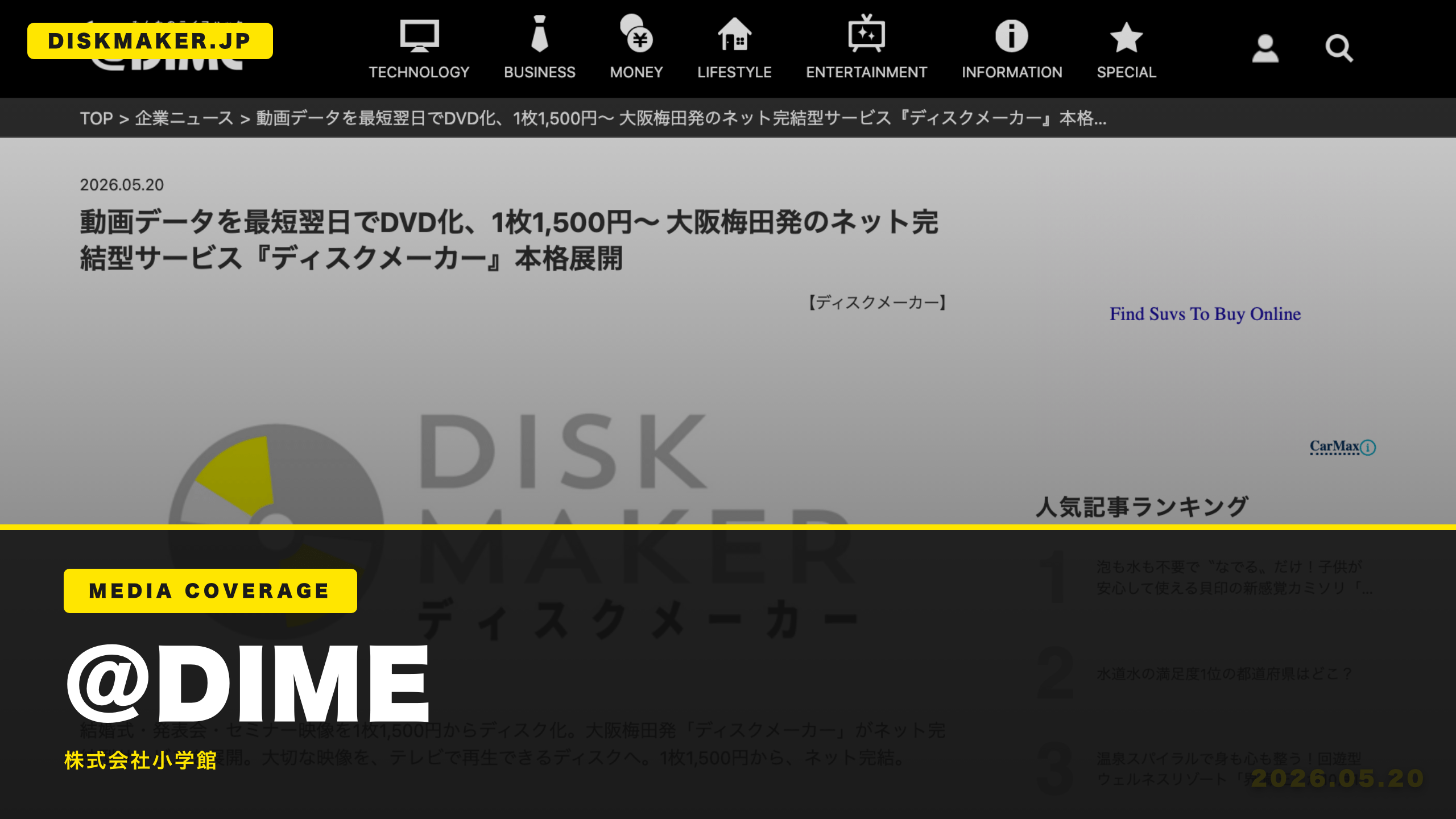
Task: Click the Find Suvs To Buy Online ad
Action: [1205, 314]
